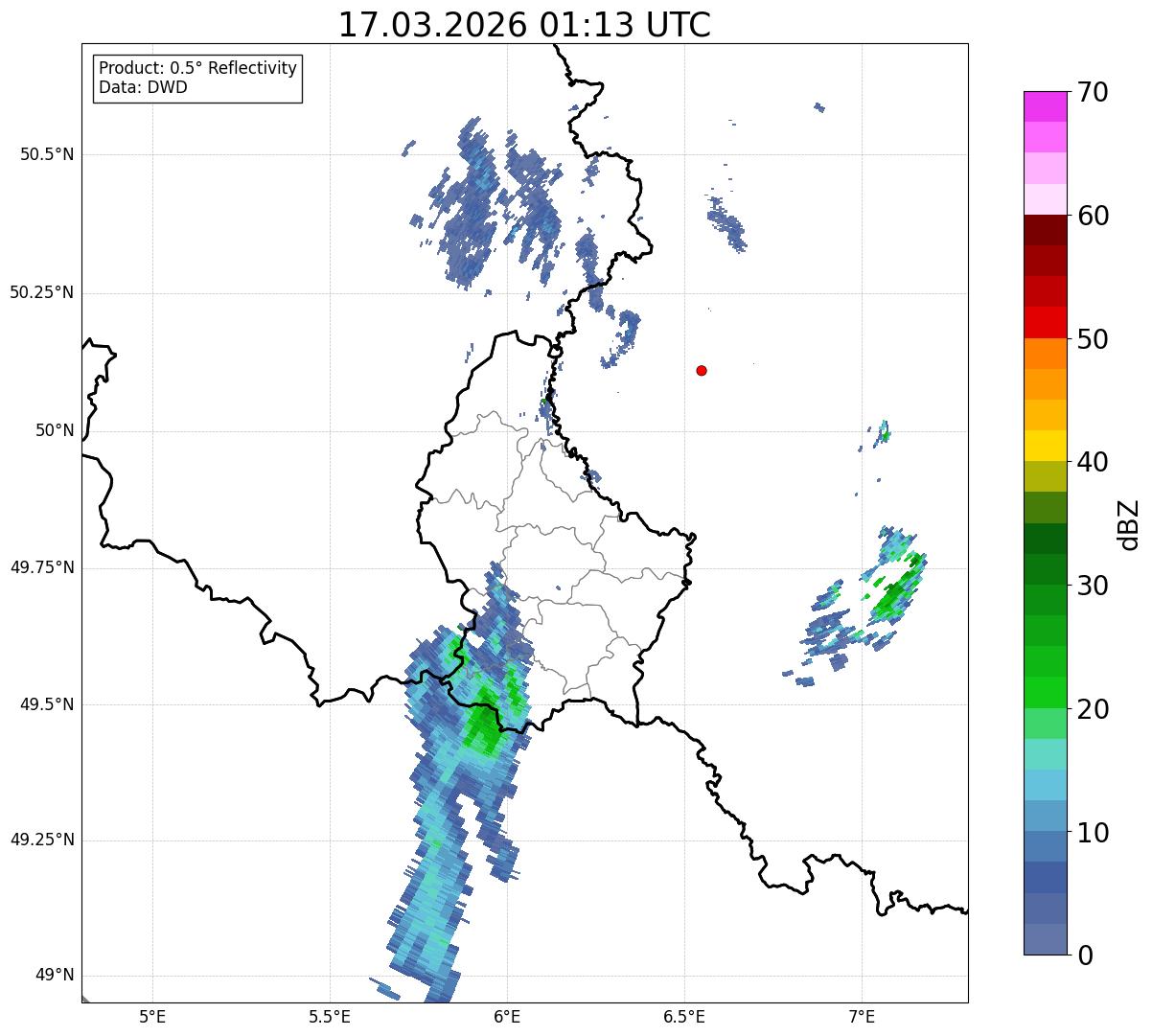Click the 0 dBZ colorbar label

(1084, 955)
